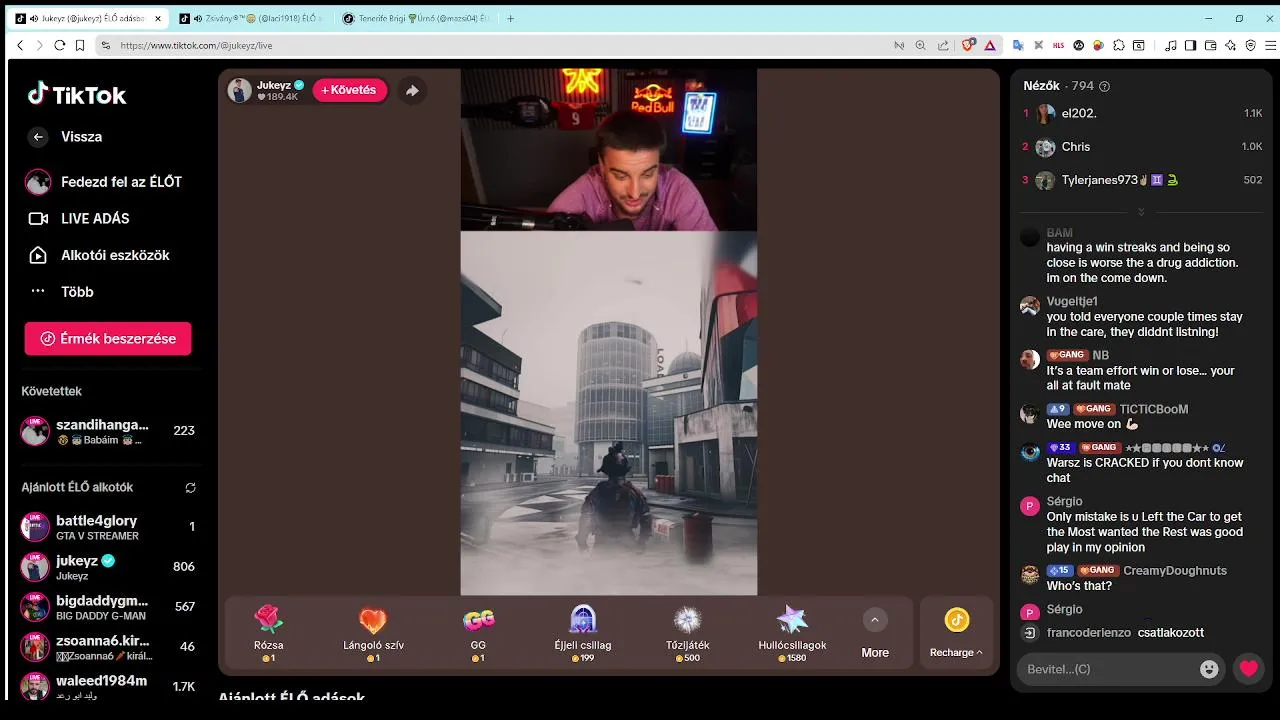Open Brave Shields lion icon

(968, 45)
